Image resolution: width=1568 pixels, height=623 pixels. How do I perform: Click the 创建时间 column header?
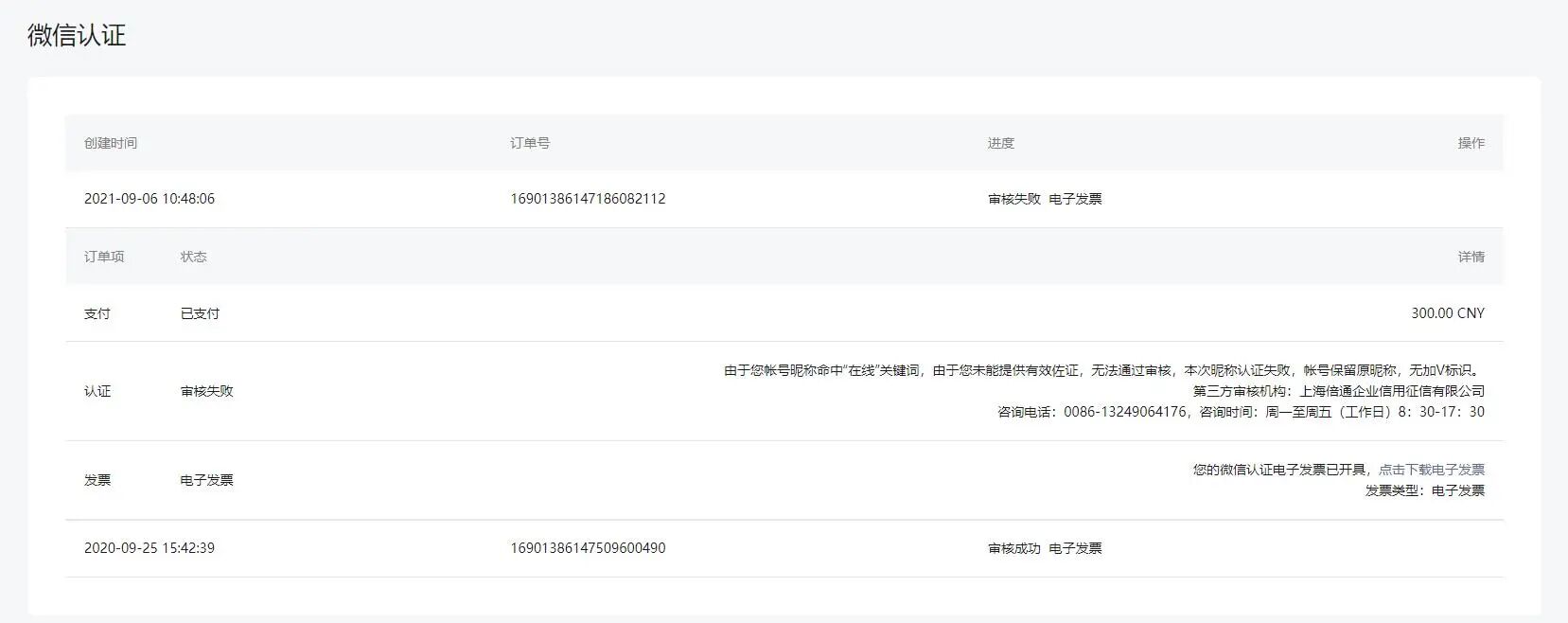coord(111,143)
